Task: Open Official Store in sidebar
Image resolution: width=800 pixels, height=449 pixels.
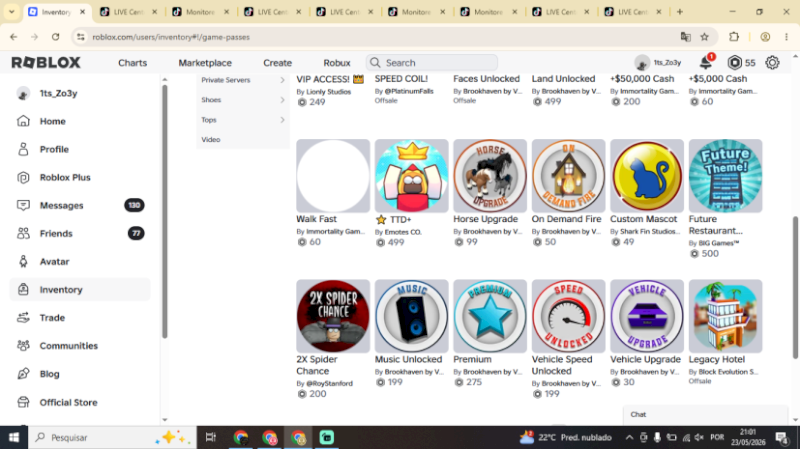Action: (68, 403)
